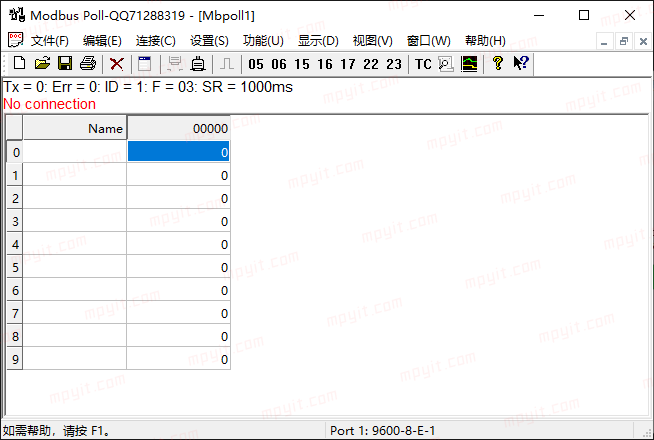654x440 pixels.
Task: Click the context help arrow icon
Action: [x=521, y=64]
